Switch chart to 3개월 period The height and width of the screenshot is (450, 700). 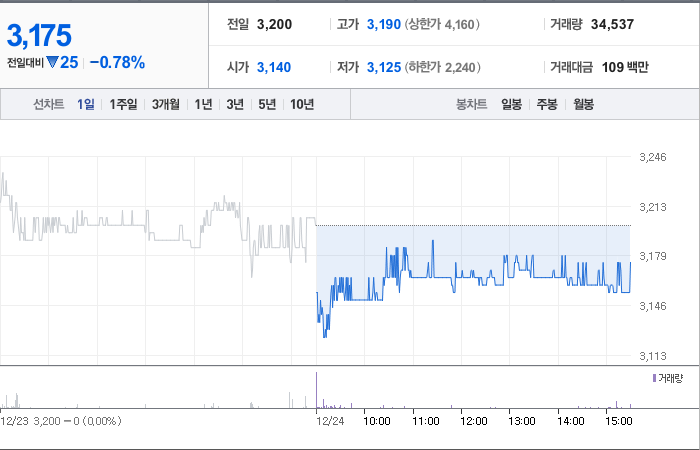coord(166,104)
